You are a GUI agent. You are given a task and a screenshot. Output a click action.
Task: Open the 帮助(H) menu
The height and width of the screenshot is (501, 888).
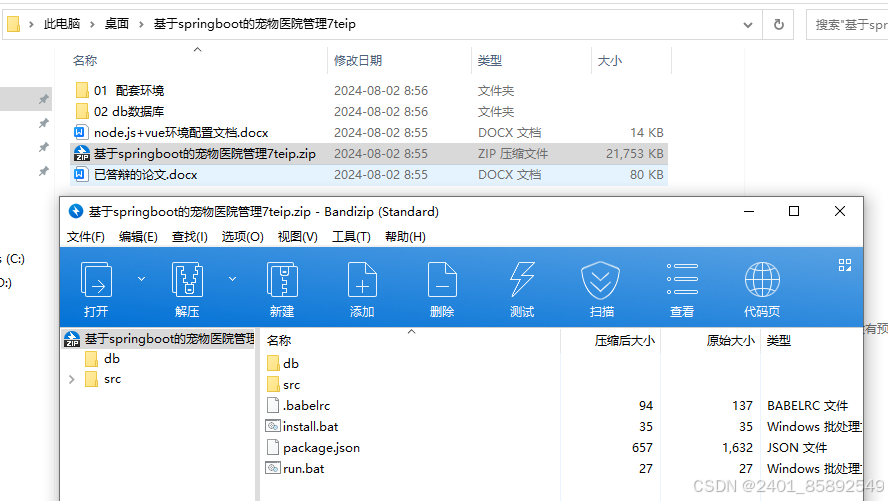[x=405, y=237]
